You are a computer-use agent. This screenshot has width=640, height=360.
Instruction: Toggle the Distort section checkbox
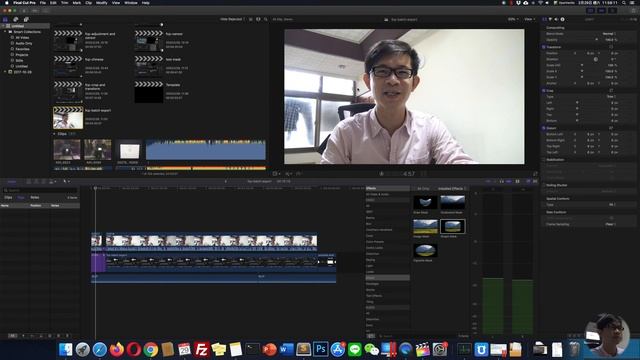(544, 128)
